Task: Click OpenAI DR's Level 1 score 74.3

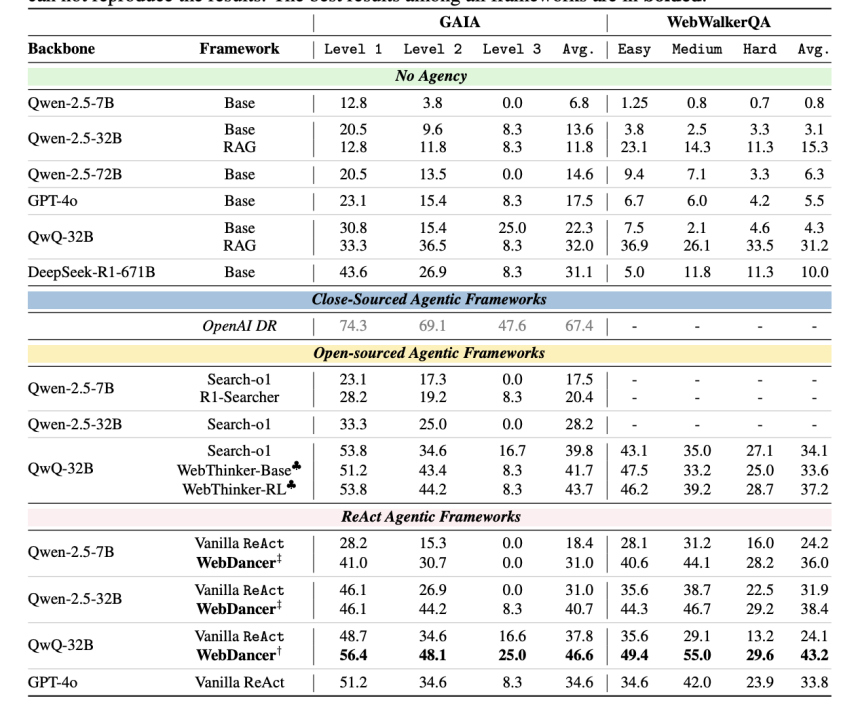Action: [353, 326]
